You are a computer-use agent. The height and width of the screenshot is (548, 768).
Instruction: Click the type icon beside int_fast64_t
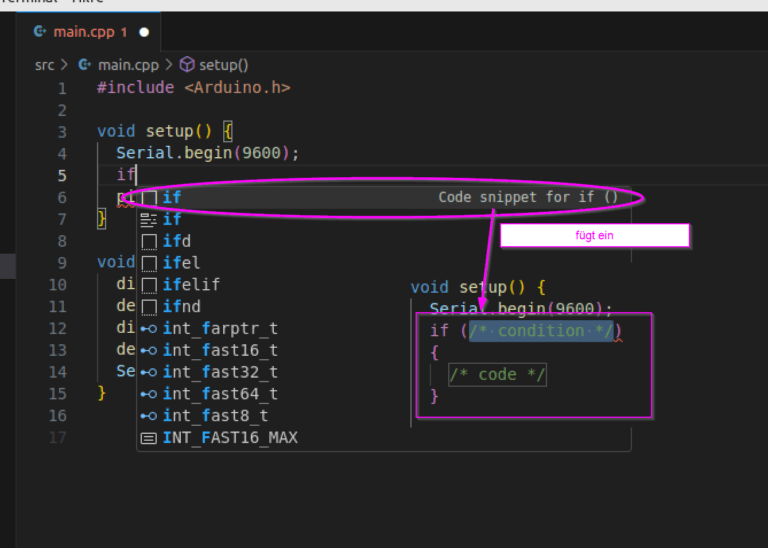click(x=149, y=394)
